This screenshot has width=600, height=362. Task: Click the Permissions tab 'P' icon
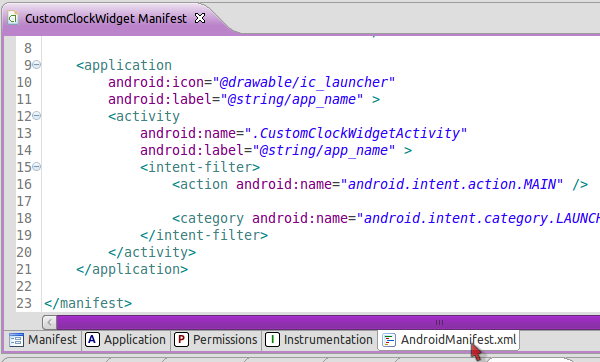(181, 340)
